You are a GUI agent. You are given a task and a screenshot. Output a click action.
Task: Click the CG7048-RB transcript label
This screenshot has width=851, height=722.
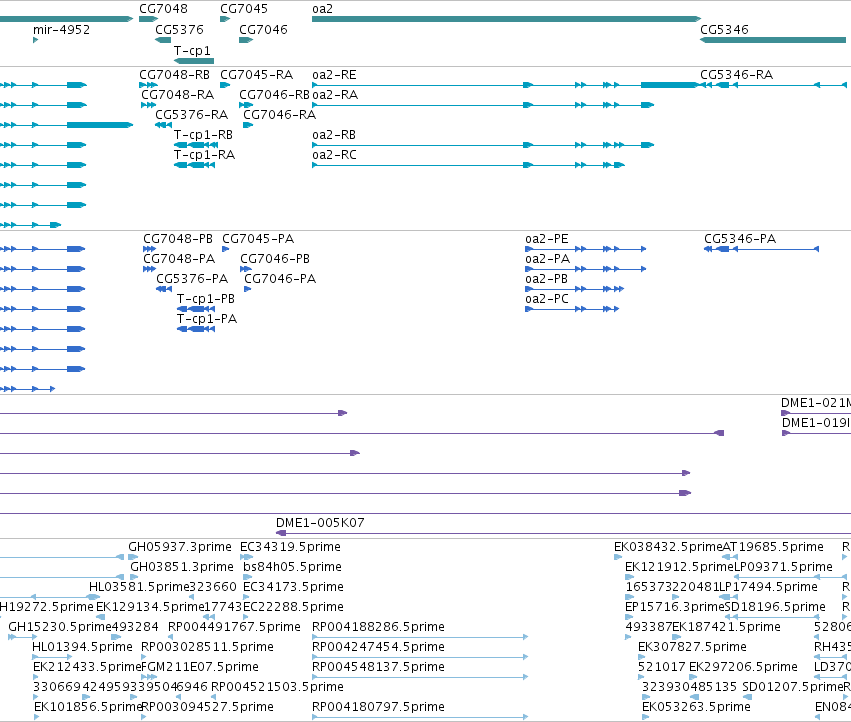(174, 74)
